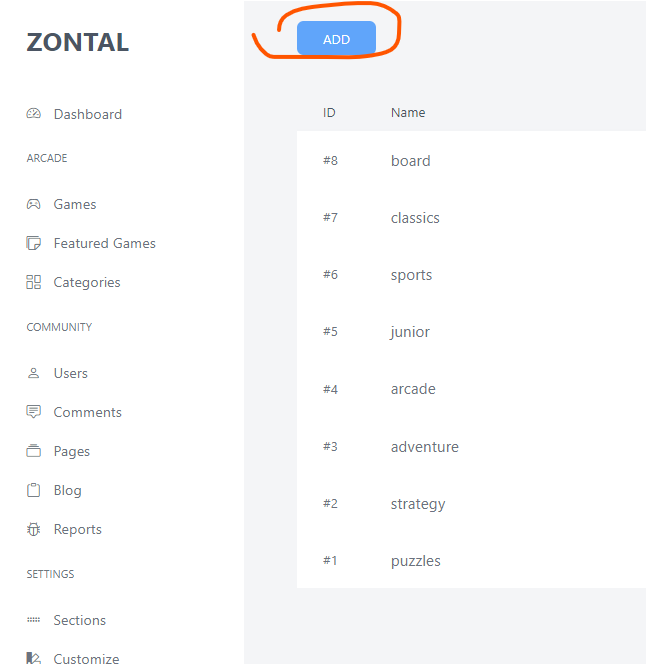646x664 pixels.
Task: Go to Featured Games page
Action: [104, 243]
